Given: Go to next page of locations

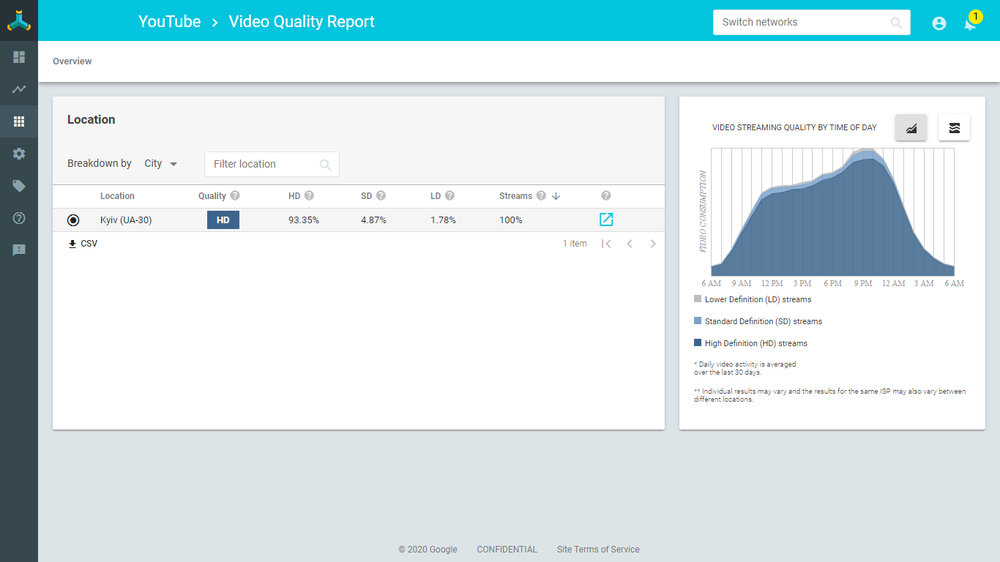Looking at the screenshot, I should (653, 244).
